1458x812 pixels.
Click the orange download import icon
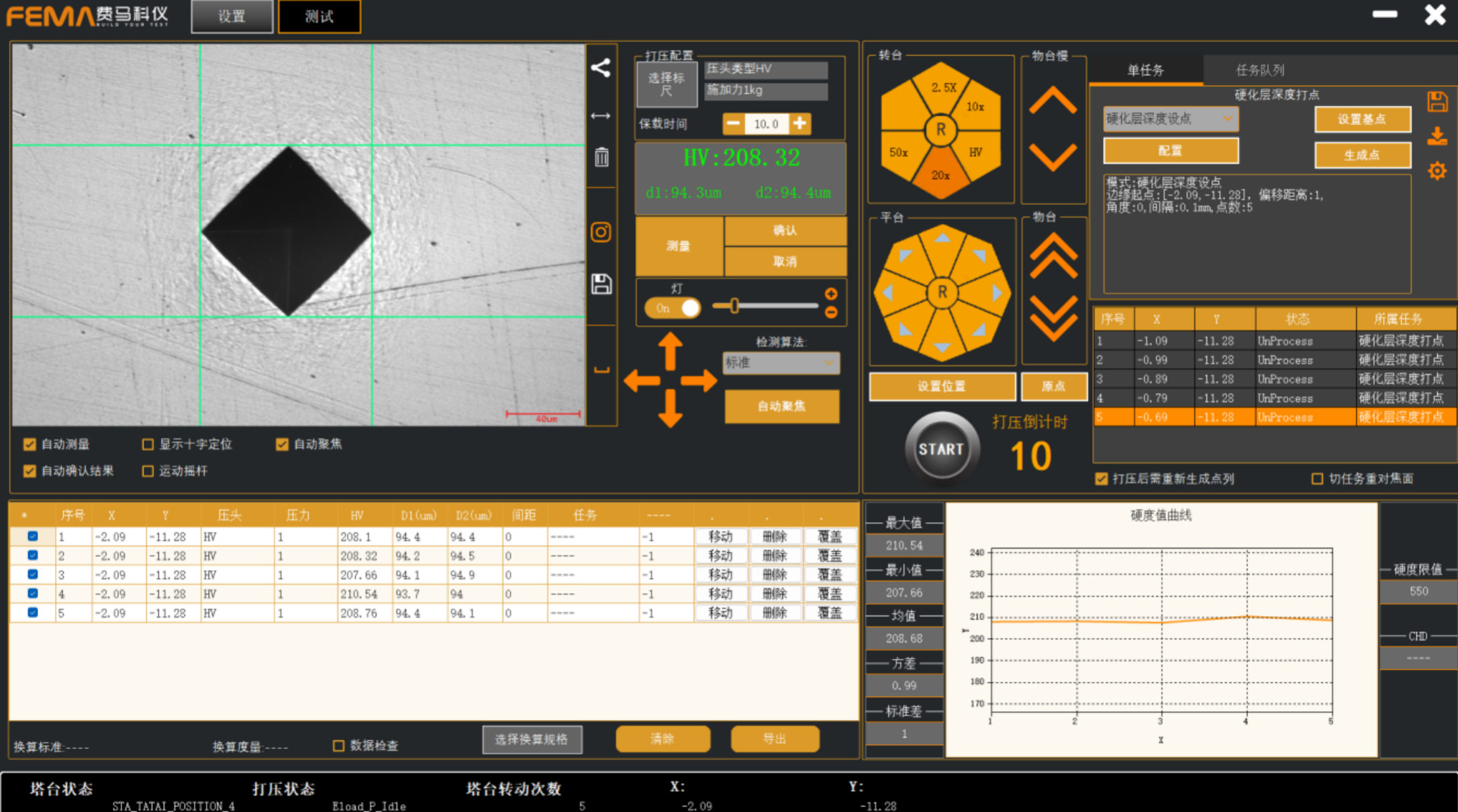pyautogui.click(x=1437, y=136)
